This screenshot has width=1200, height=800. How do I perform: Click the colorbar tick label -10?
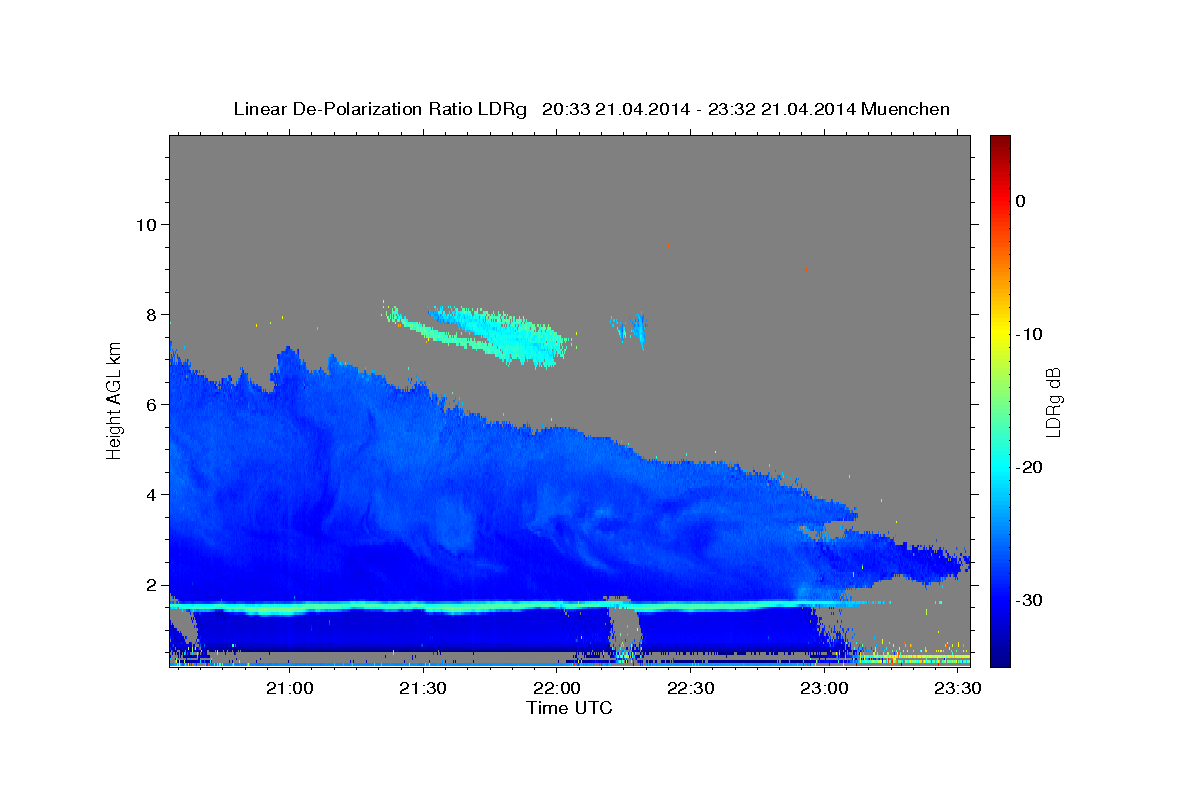coord(1029,334)
